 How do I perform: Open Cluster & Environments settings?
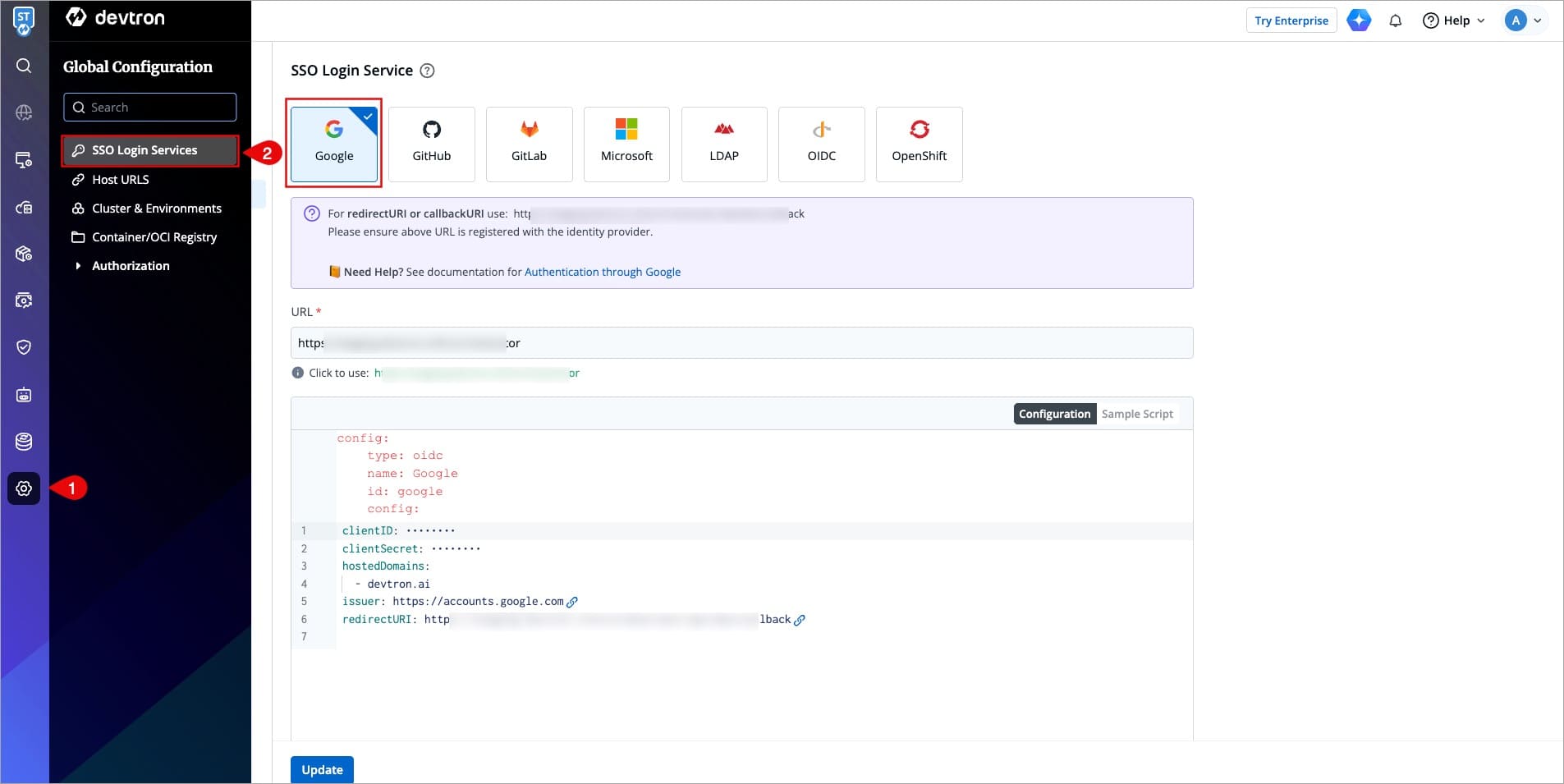click(x=156, y=209)
